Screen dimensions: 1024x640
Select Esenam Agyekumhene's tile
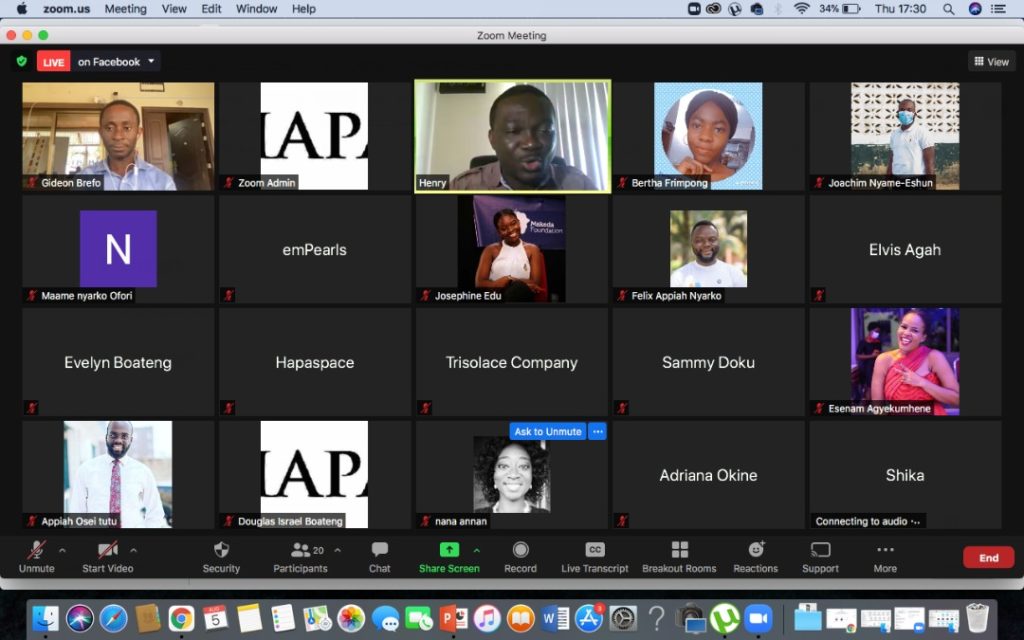905,362
